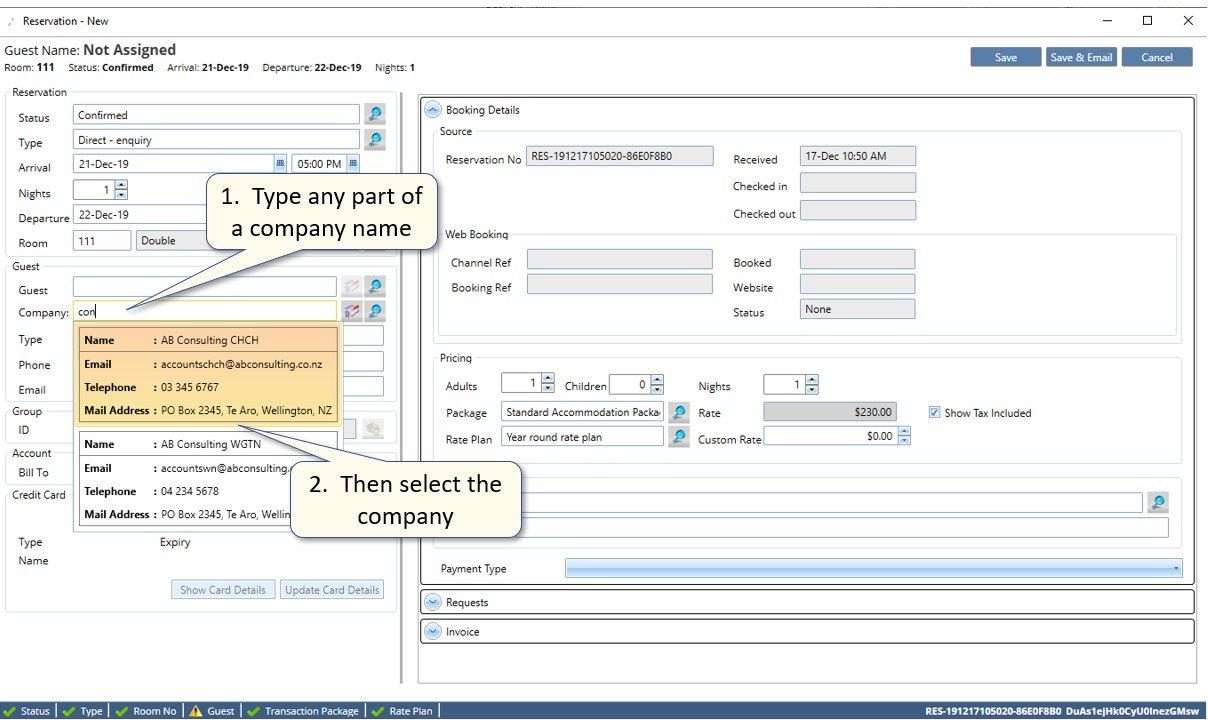Open the Status lookup magnifier
Screen dimensions: 1208x724
tap(375, 115)
